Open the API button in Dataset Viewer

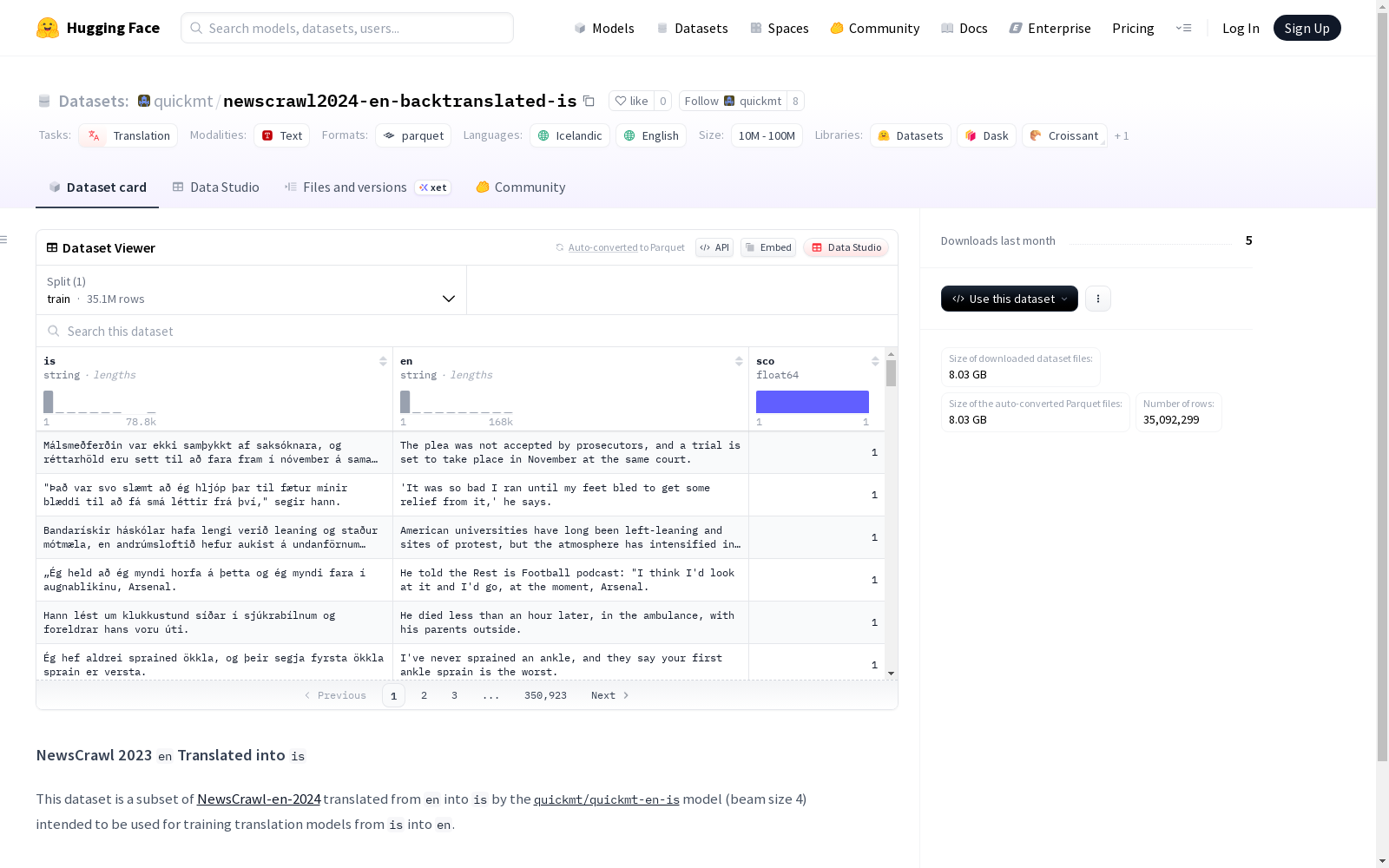714,247
